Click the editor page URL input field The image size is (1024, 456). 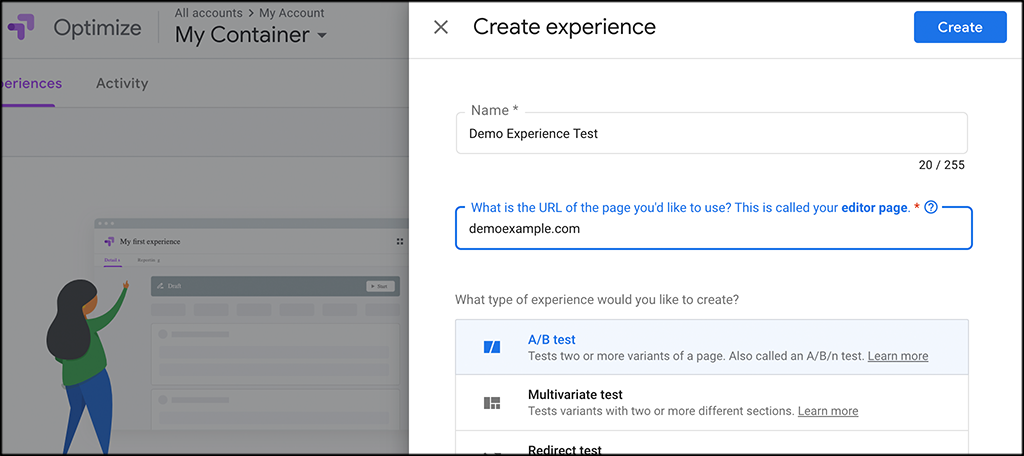pos(714,229)
